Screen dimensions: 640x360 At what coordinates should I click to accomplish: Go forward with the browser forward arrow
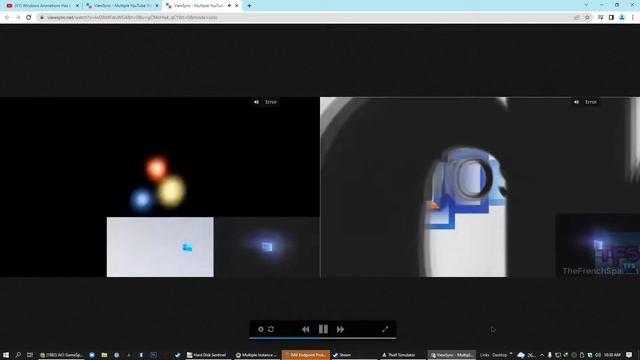[18, 18]
